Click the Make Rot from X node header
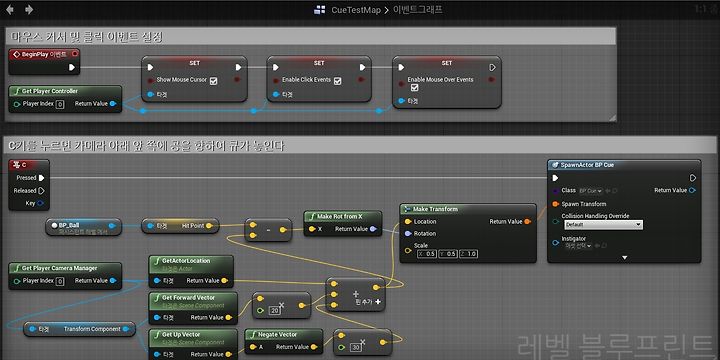The height and width of the screenshot is (360, 720). coord(343,216)
